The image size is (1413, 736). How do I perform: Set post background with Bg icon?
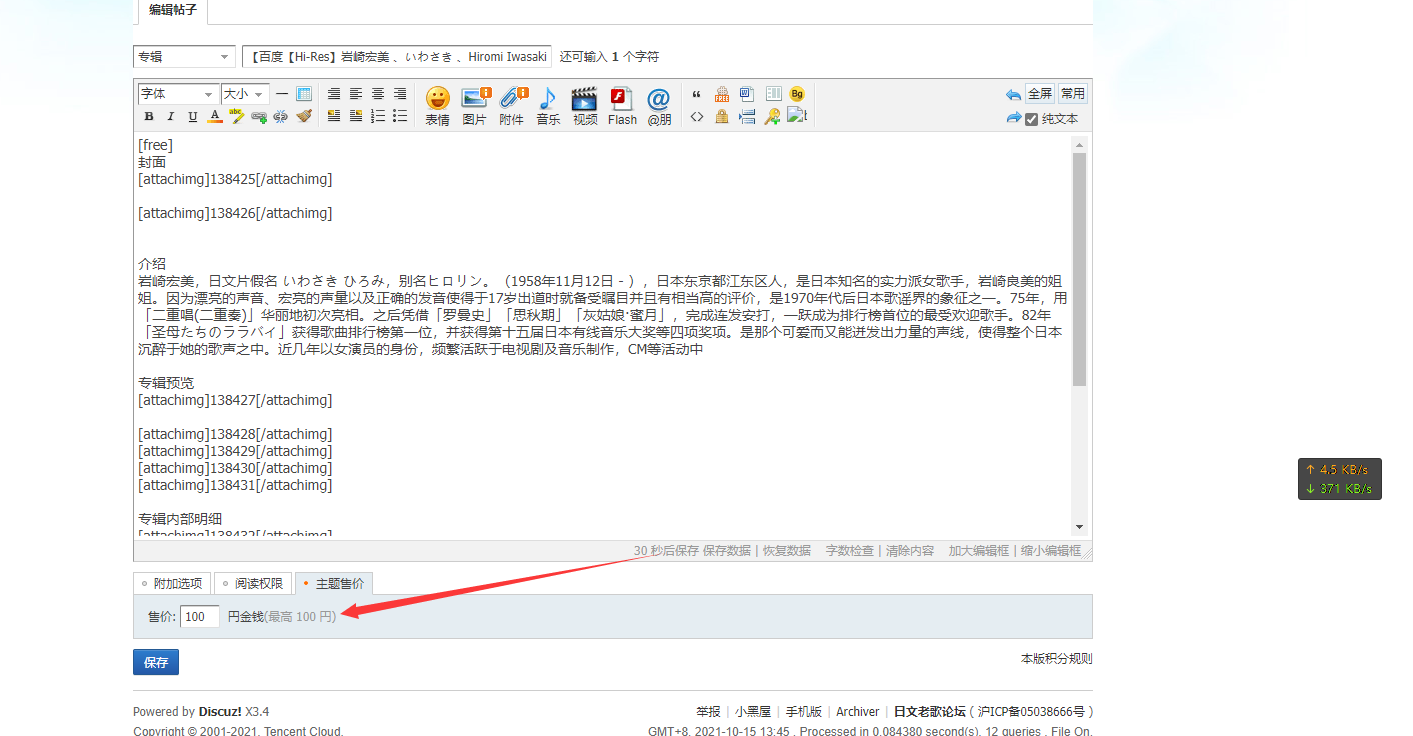click(x=797, y=94)
